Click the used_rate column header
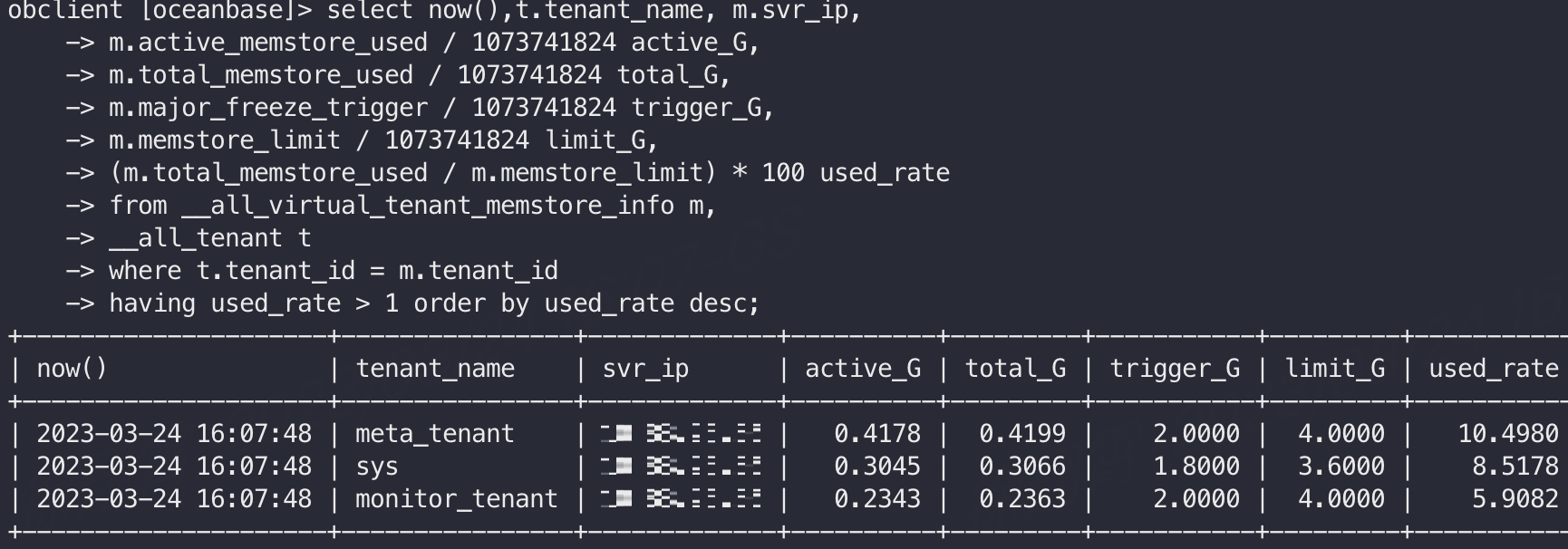 click(x=1494, y=369)
